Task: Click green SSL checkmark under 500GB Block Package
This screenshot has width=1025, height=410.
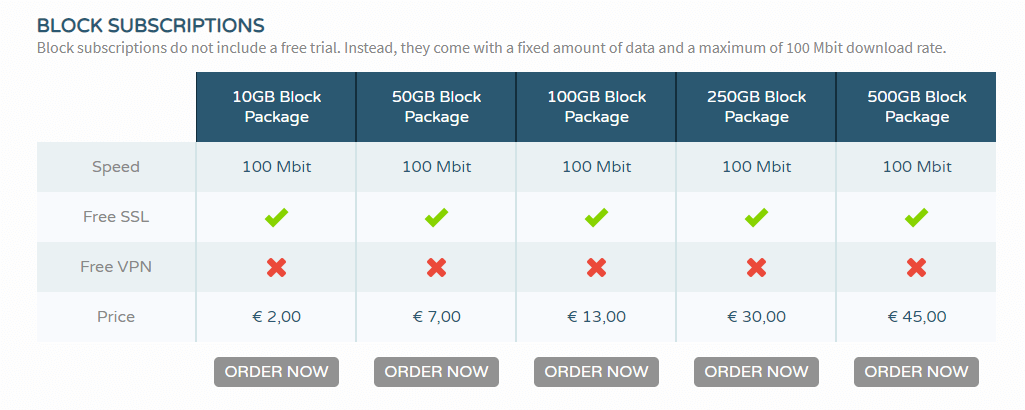Action: pyautogui.click(x=916, y=217)
